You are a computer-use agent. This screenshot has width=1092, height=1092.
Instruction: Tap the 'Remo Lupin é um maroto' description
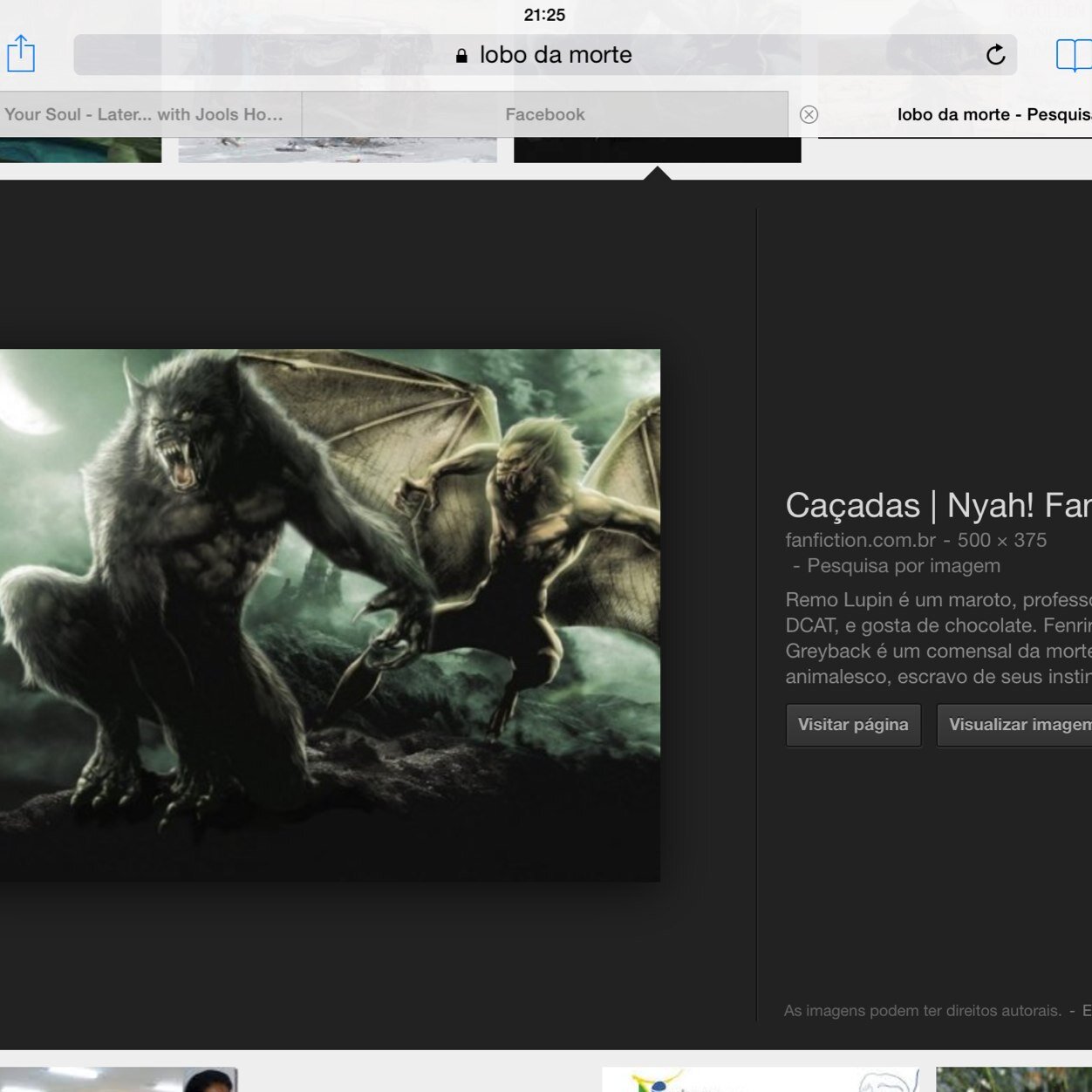point(938,638)
